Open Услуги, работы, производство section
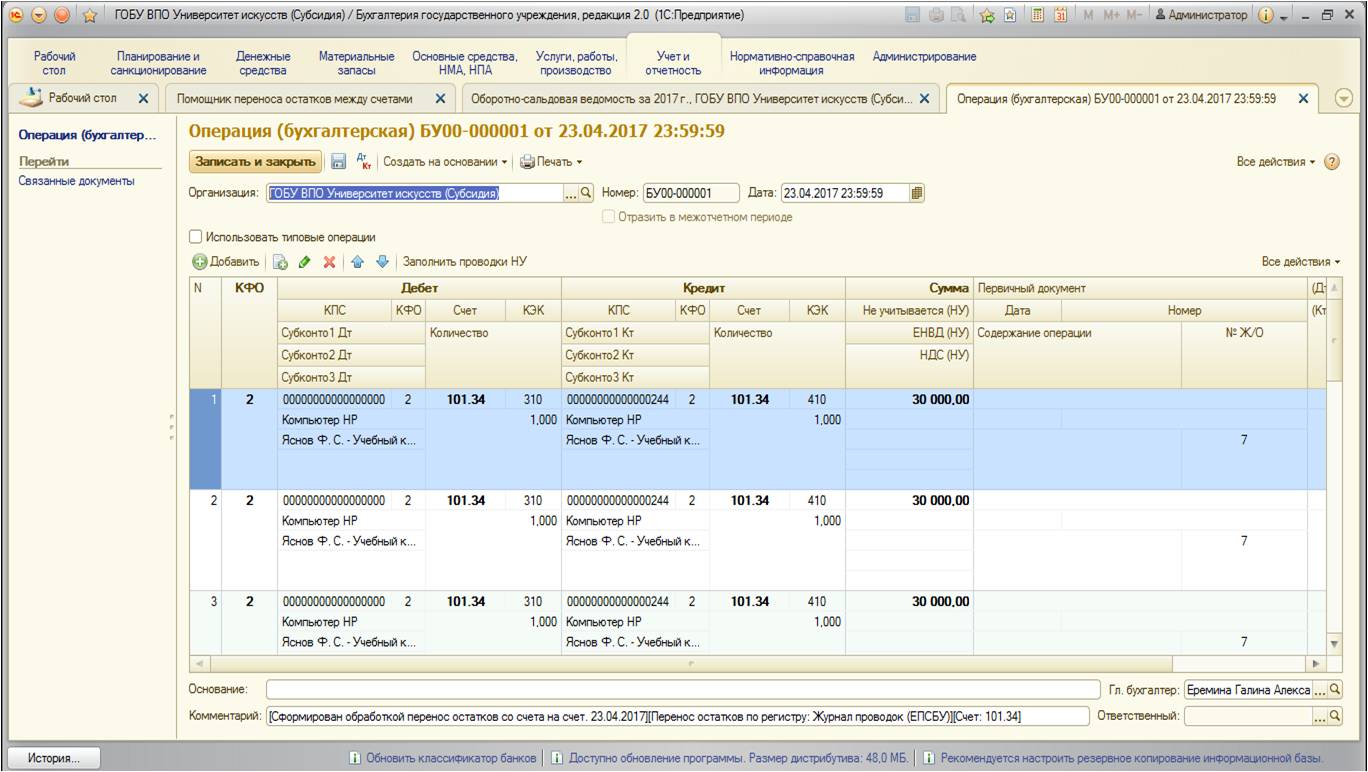This screenshot has height=772, width=1368. (575, 63)
